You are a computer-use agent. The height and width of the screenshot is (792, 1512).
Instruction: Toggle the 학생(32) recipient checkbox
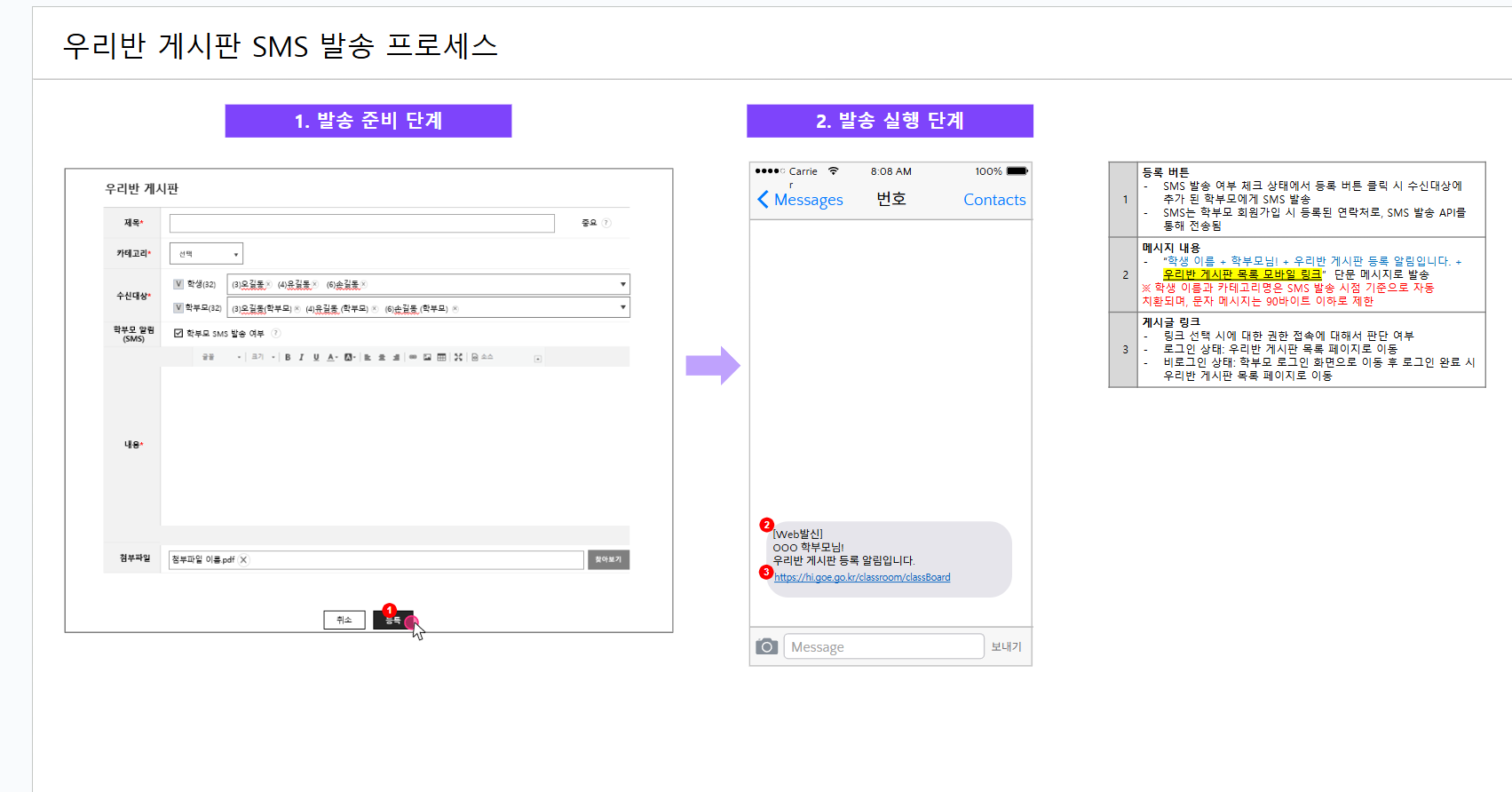click(x=178, y=284)
